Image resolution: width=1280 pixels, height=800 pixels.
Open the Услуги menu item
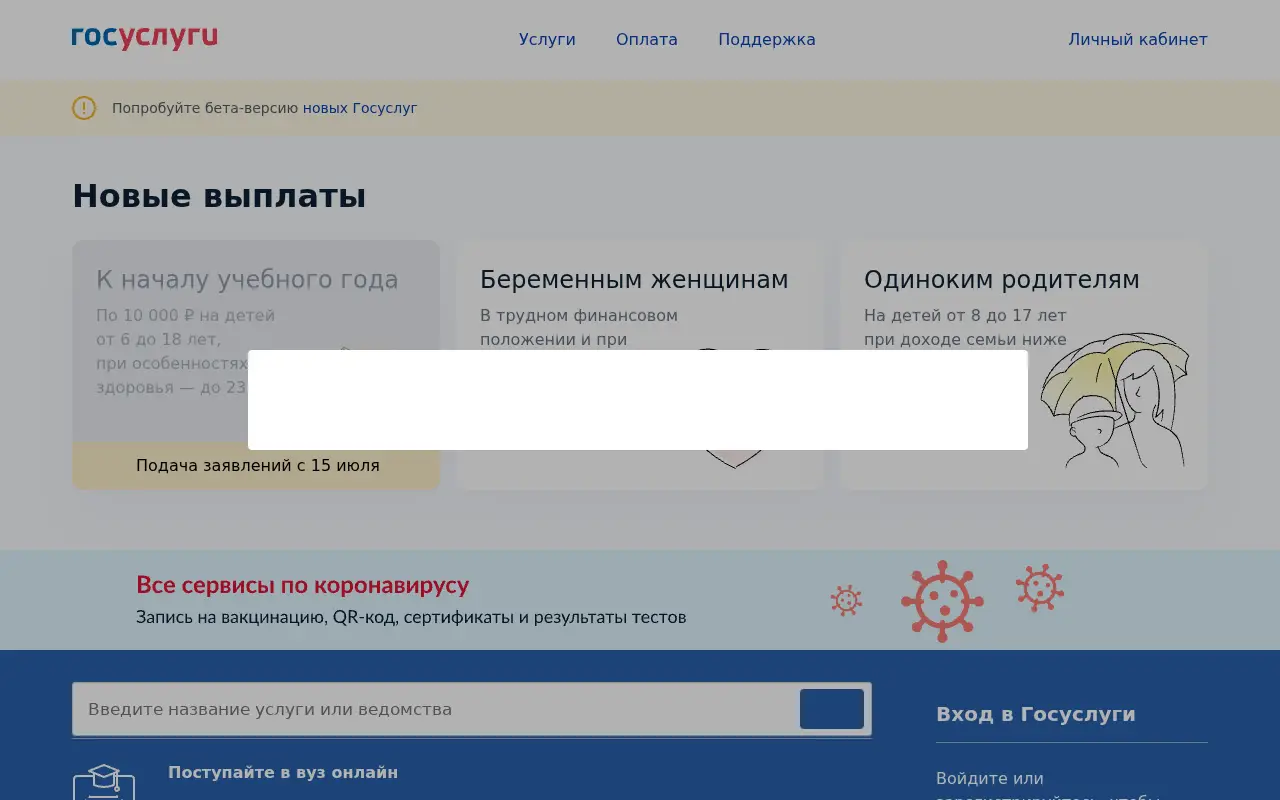point(547,40)
